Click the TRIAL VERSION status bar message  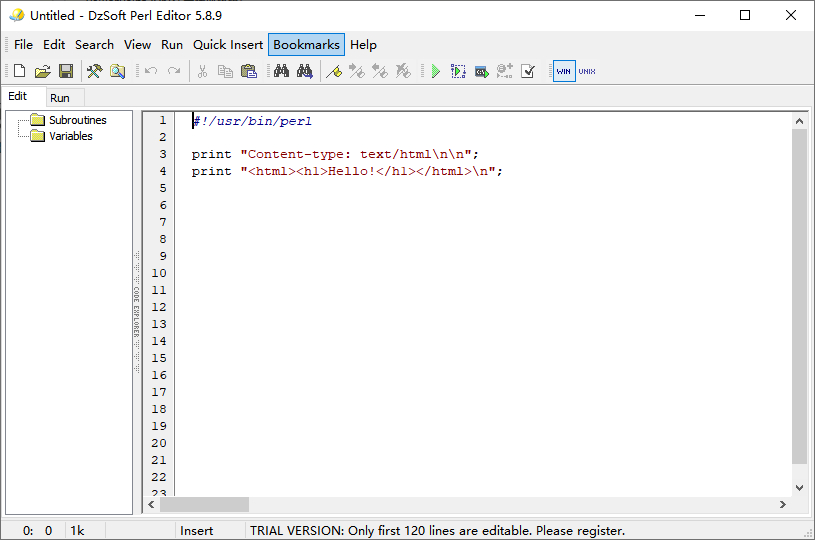[437, 531]
